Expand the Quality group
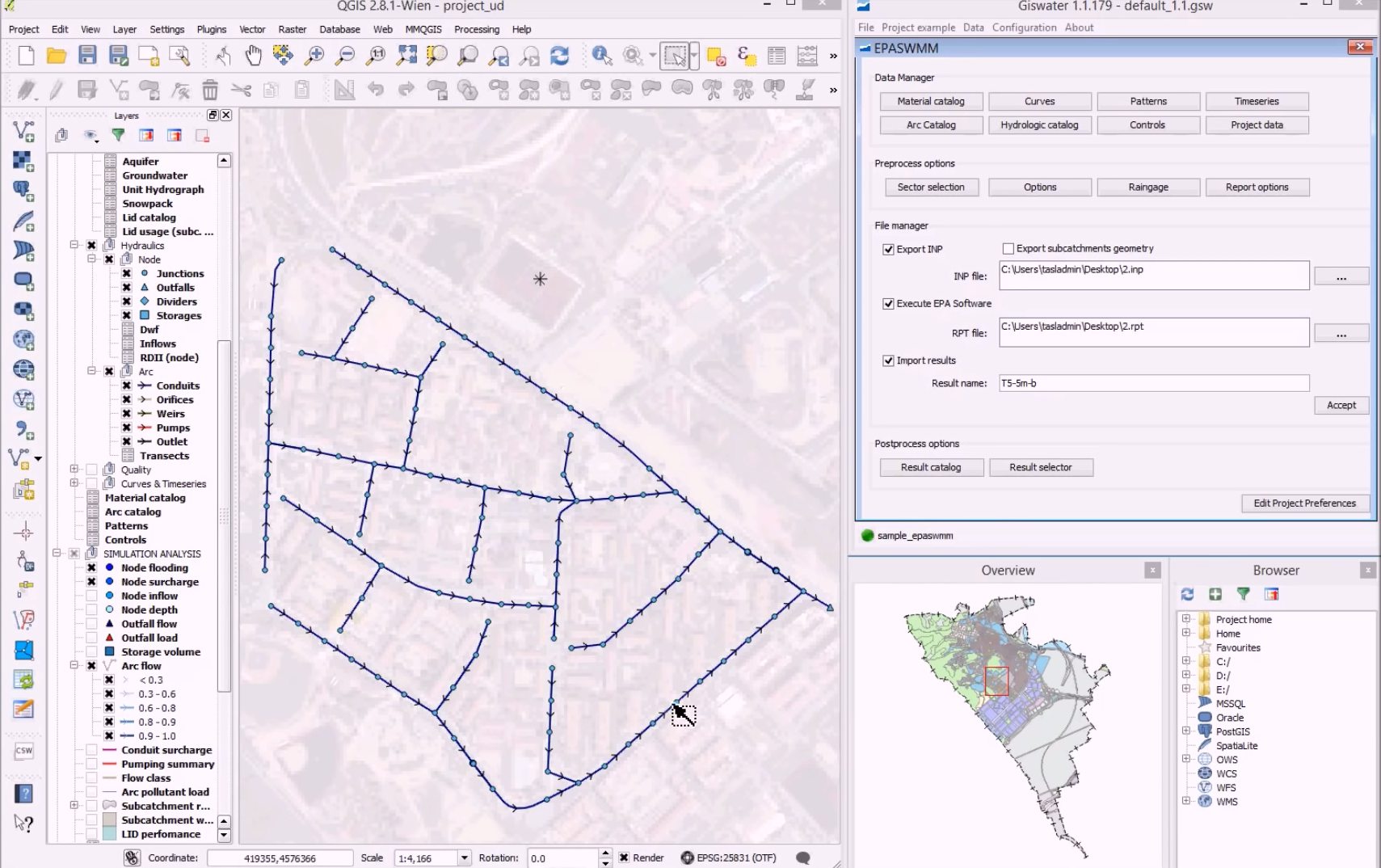This screenshot has height=868, width=1381. click(74, 469)
